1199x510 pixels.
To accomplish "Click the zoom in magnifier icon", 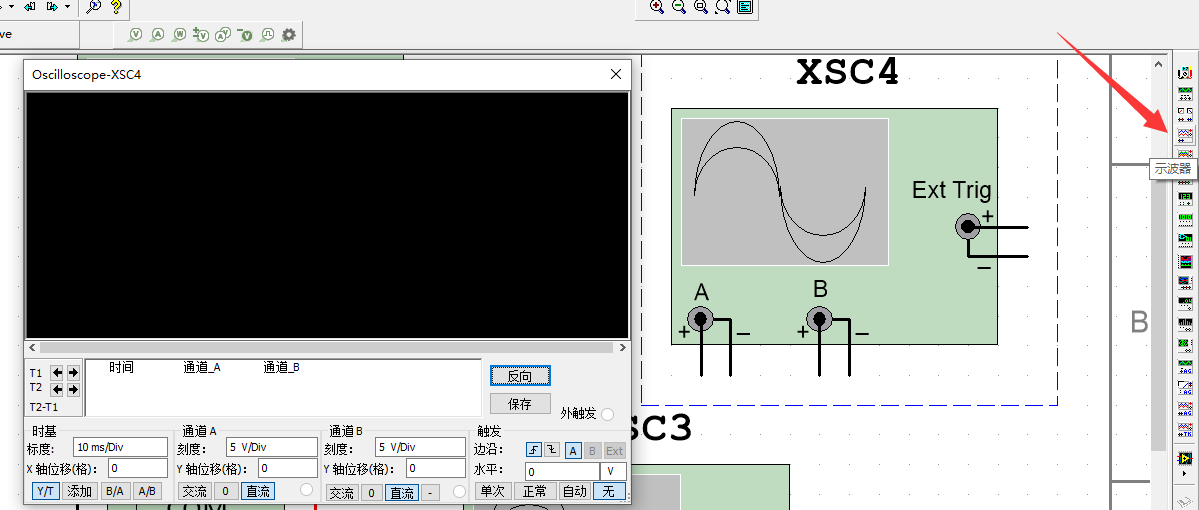I will 657,7.
